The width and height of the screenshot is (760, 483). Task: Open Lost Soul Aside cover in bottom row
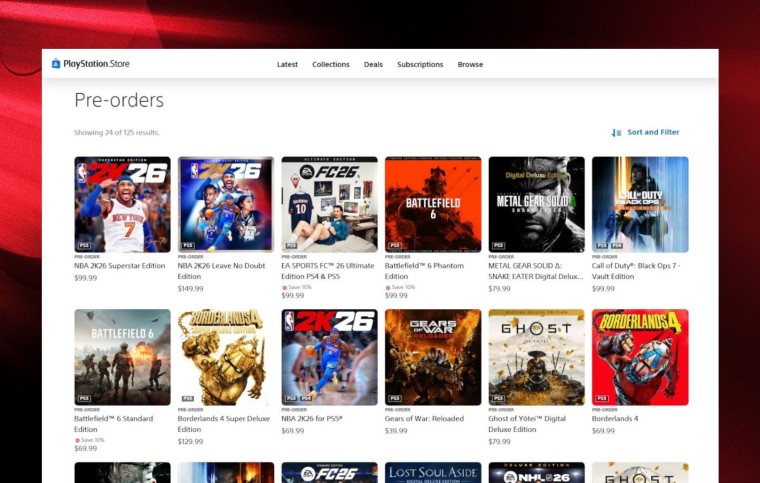[x=433, y=472]
